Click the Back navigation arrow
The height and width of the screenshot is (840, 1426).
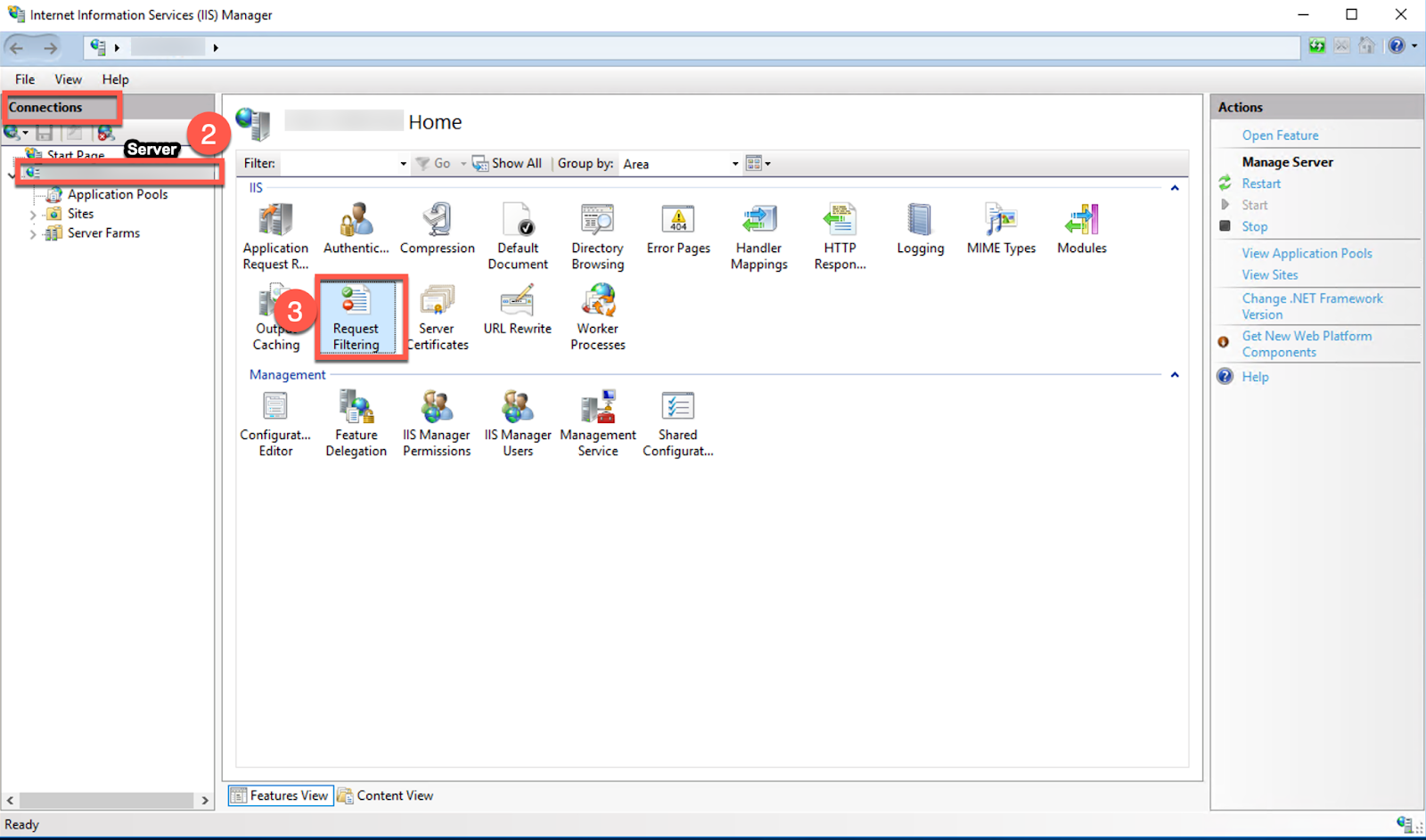coord(17,47)
